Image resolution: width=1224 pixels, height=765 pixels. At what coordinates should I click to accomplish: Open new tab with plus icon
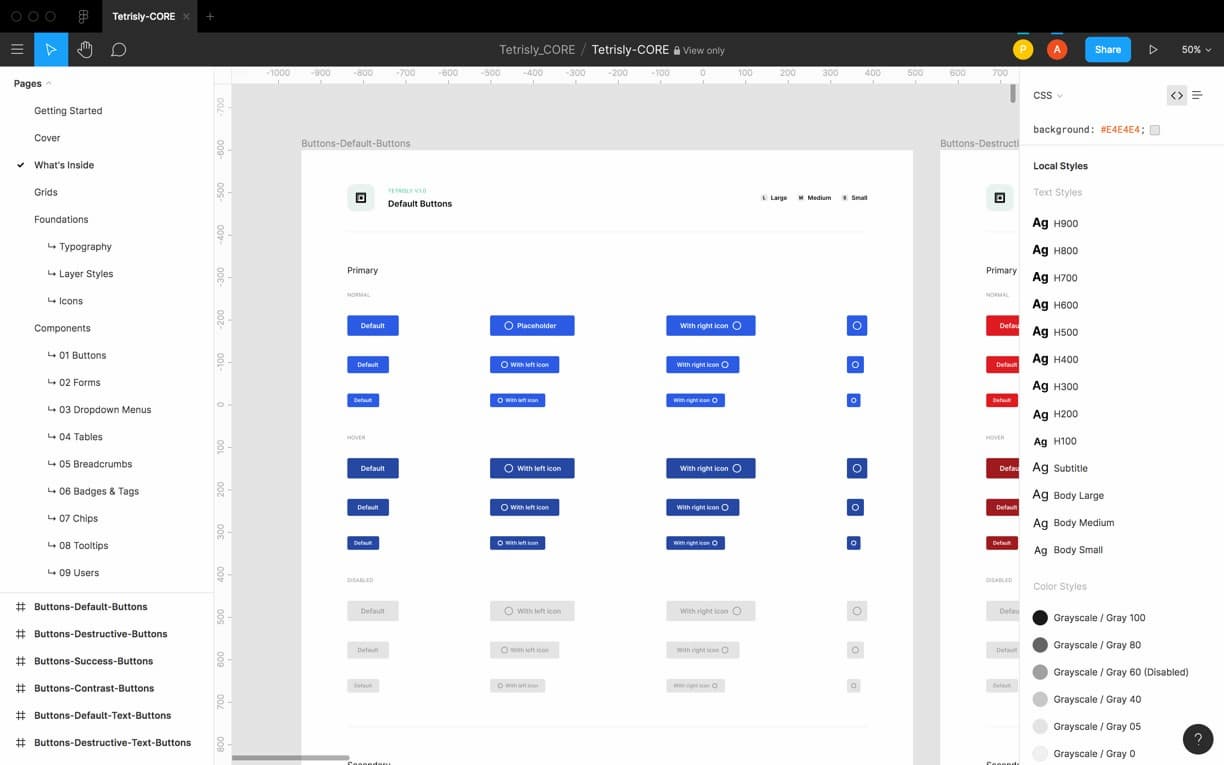[210, 16]
